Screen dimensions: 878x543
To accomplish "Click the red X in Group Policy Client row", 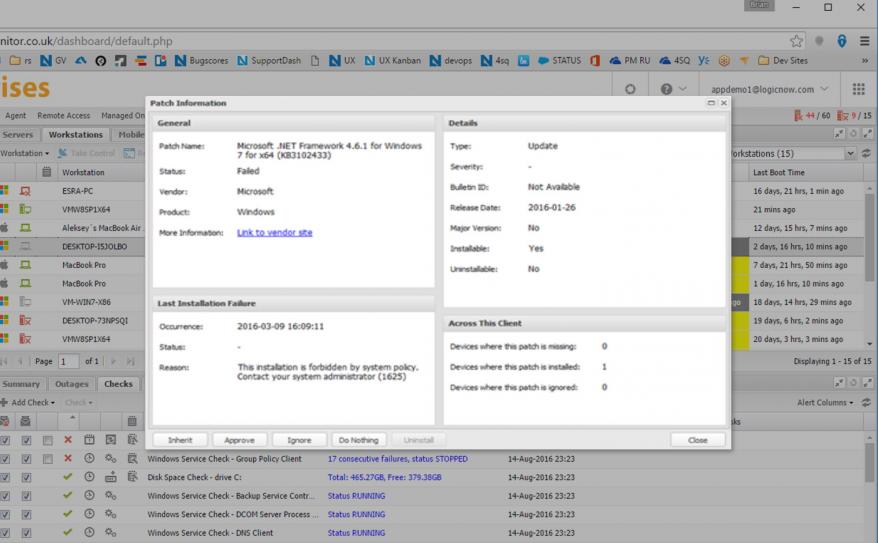I will coord(68,458).
